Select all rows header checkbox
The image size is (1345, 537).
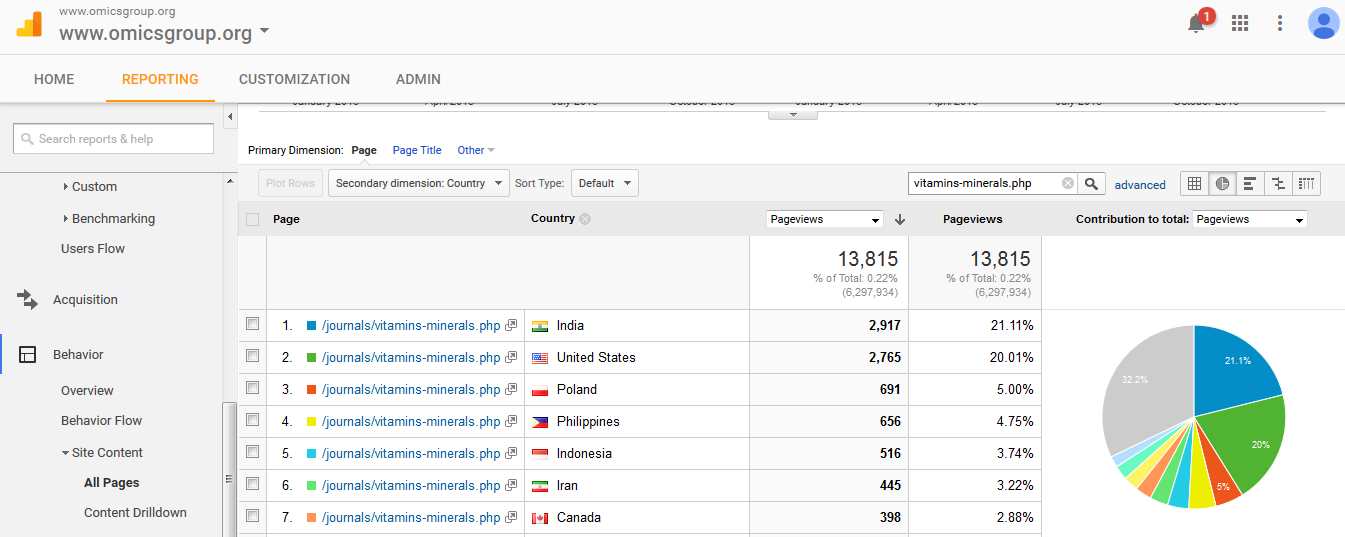click(x=252, y=219)
